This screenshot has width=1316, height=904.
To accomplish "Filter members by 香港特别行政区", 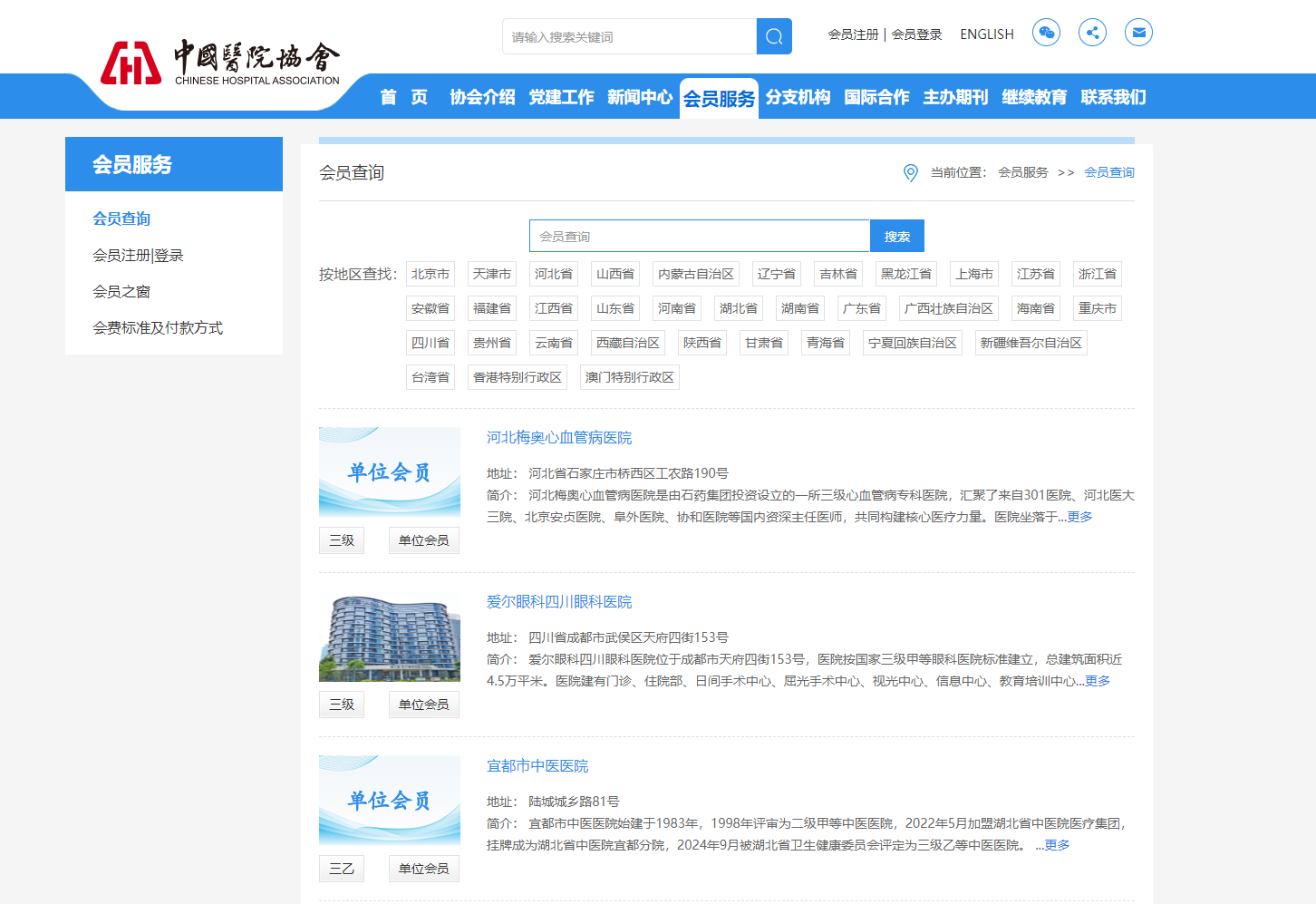I will click(x=518, y=377).
